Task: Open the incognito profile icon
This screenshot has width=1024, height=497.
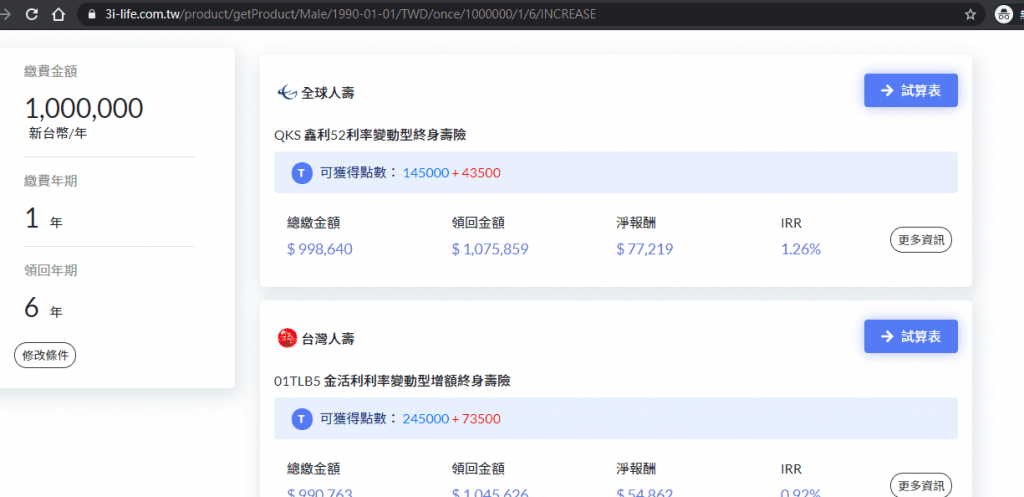Action: pyautogui.click(x=1003, y=14)
